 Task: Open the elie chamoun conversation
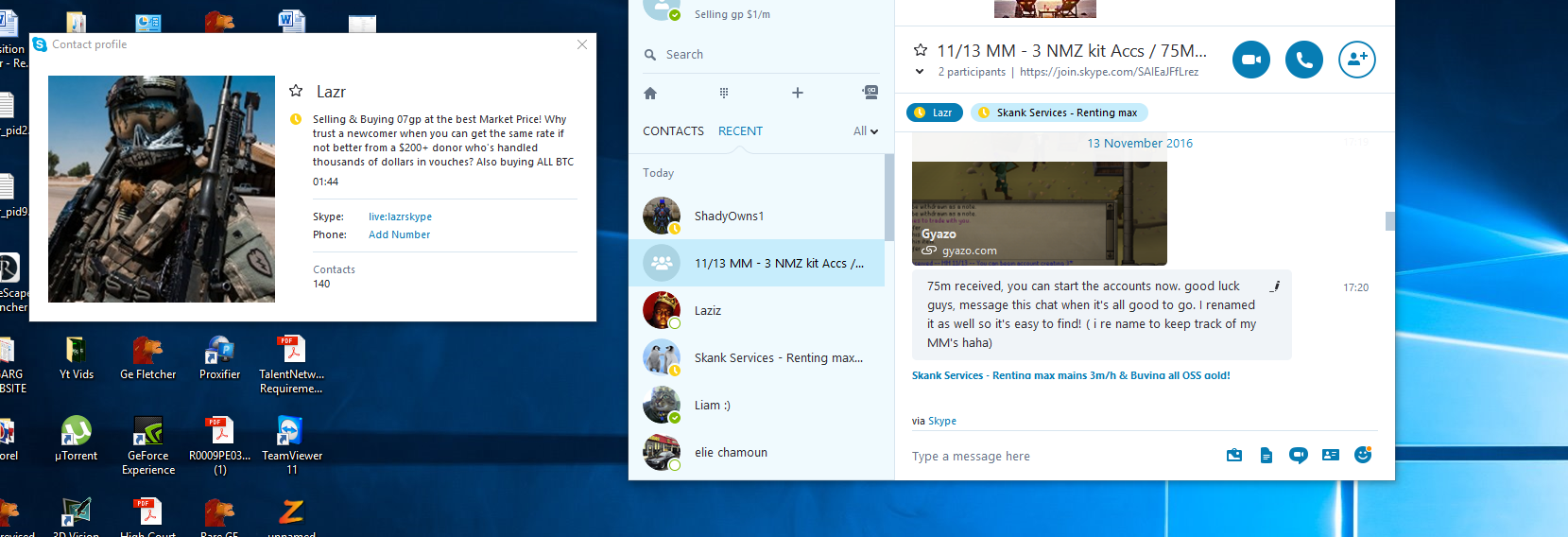point(756,452)
